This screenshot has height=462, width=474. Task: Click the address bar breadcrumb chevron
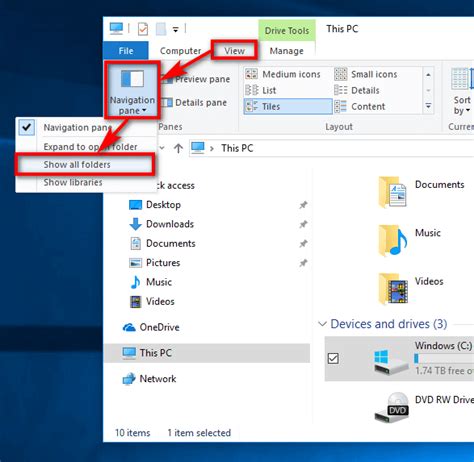211,148
